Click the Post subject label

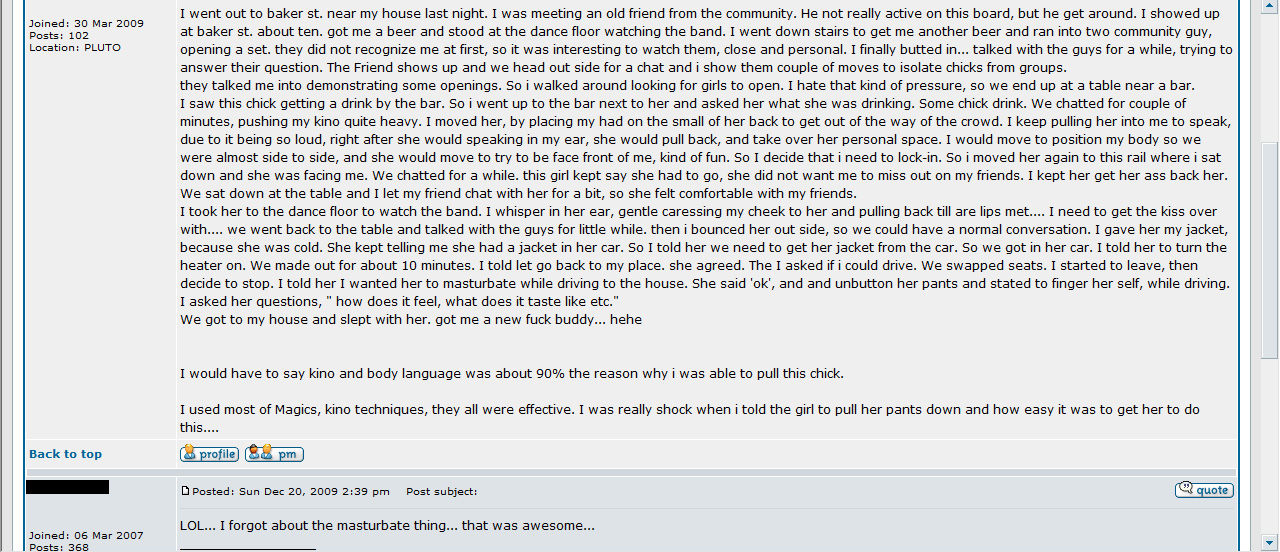442,492
